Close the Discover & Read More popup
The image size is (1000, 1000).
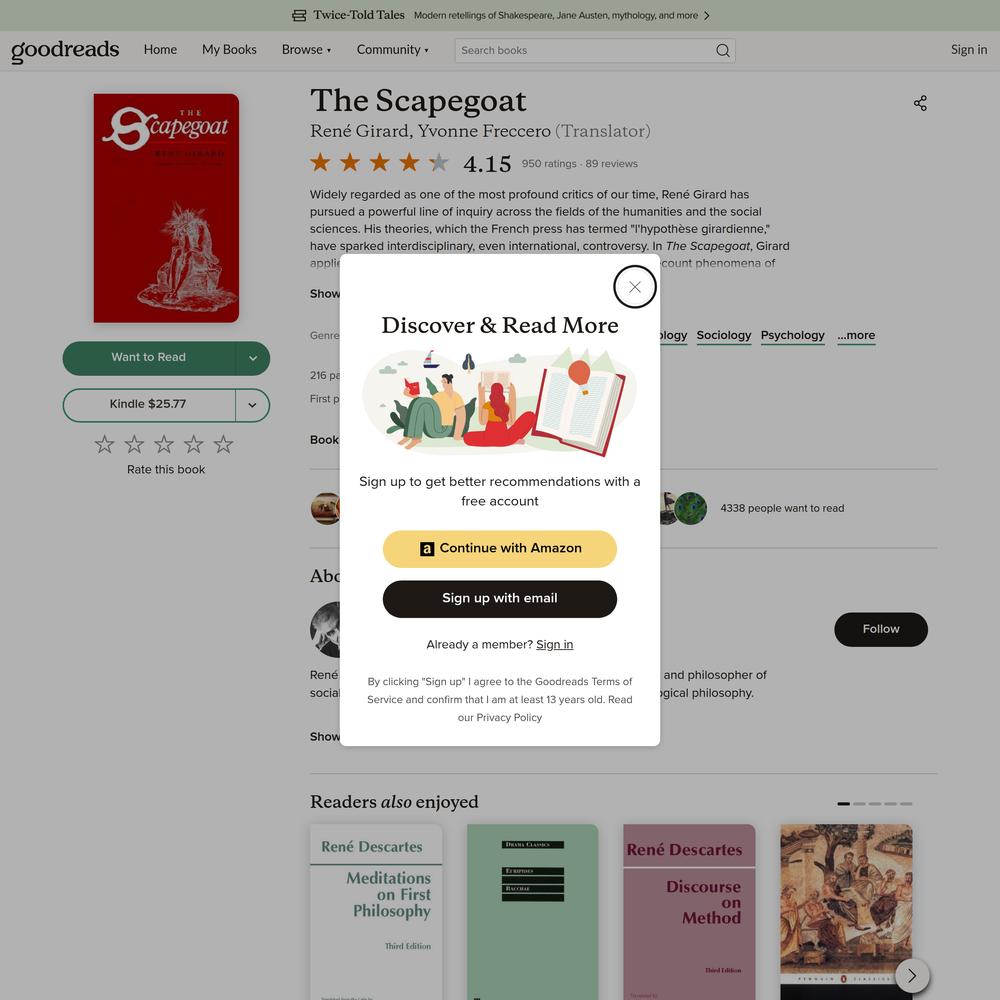point(635,287)
